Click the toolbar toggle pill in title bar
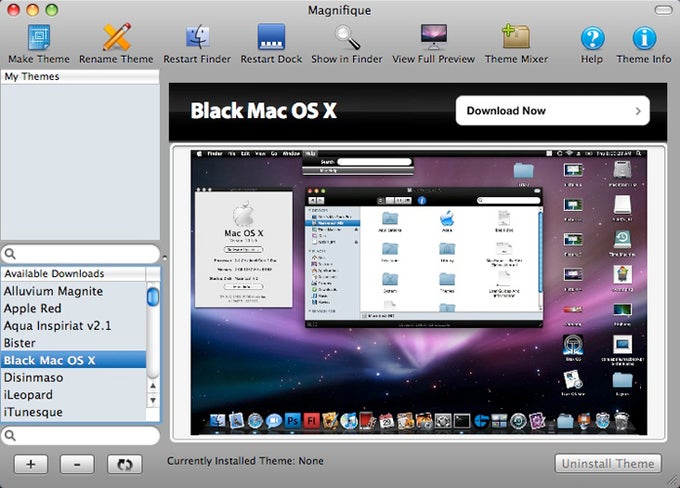 pos(664,10)
